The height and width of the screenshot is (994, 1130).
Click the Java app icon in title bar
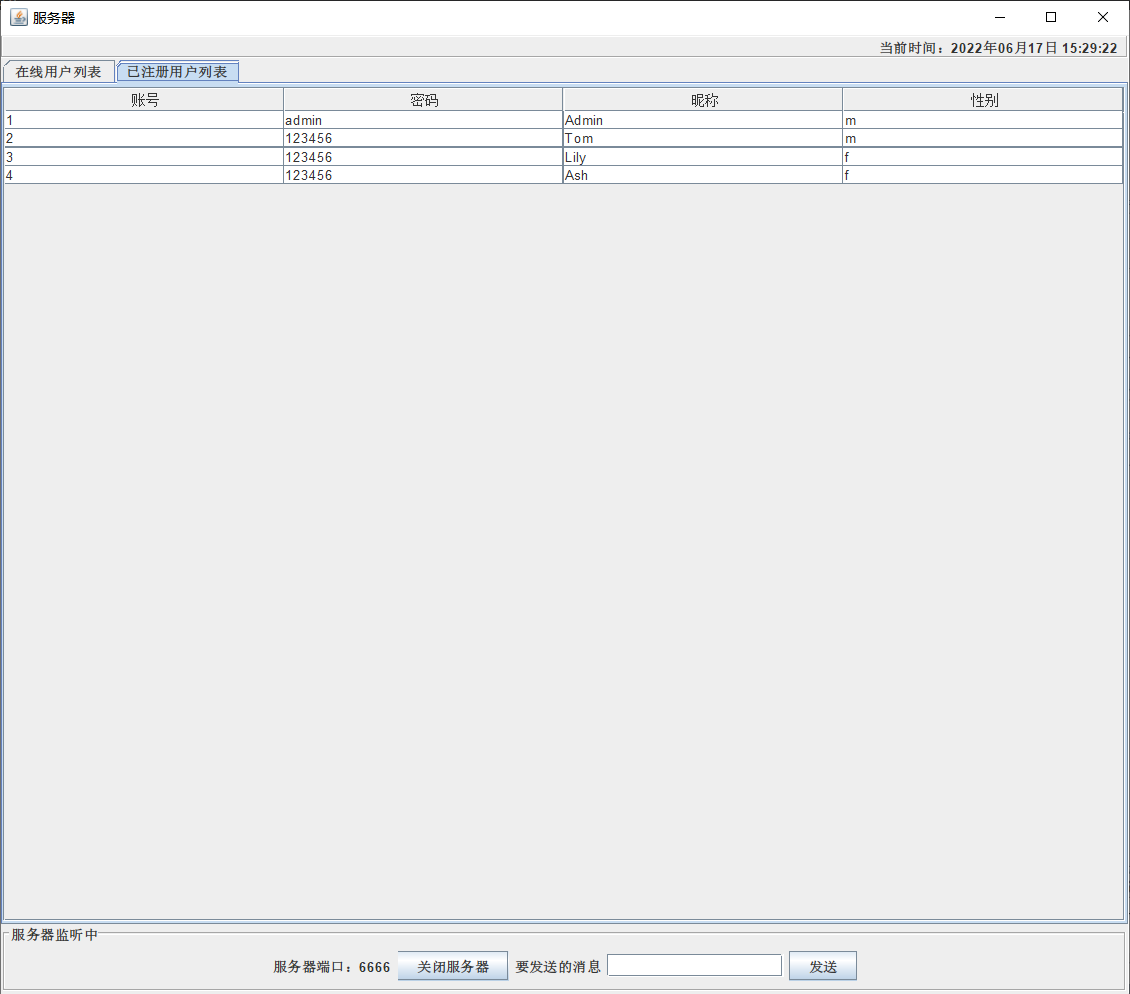19,17
